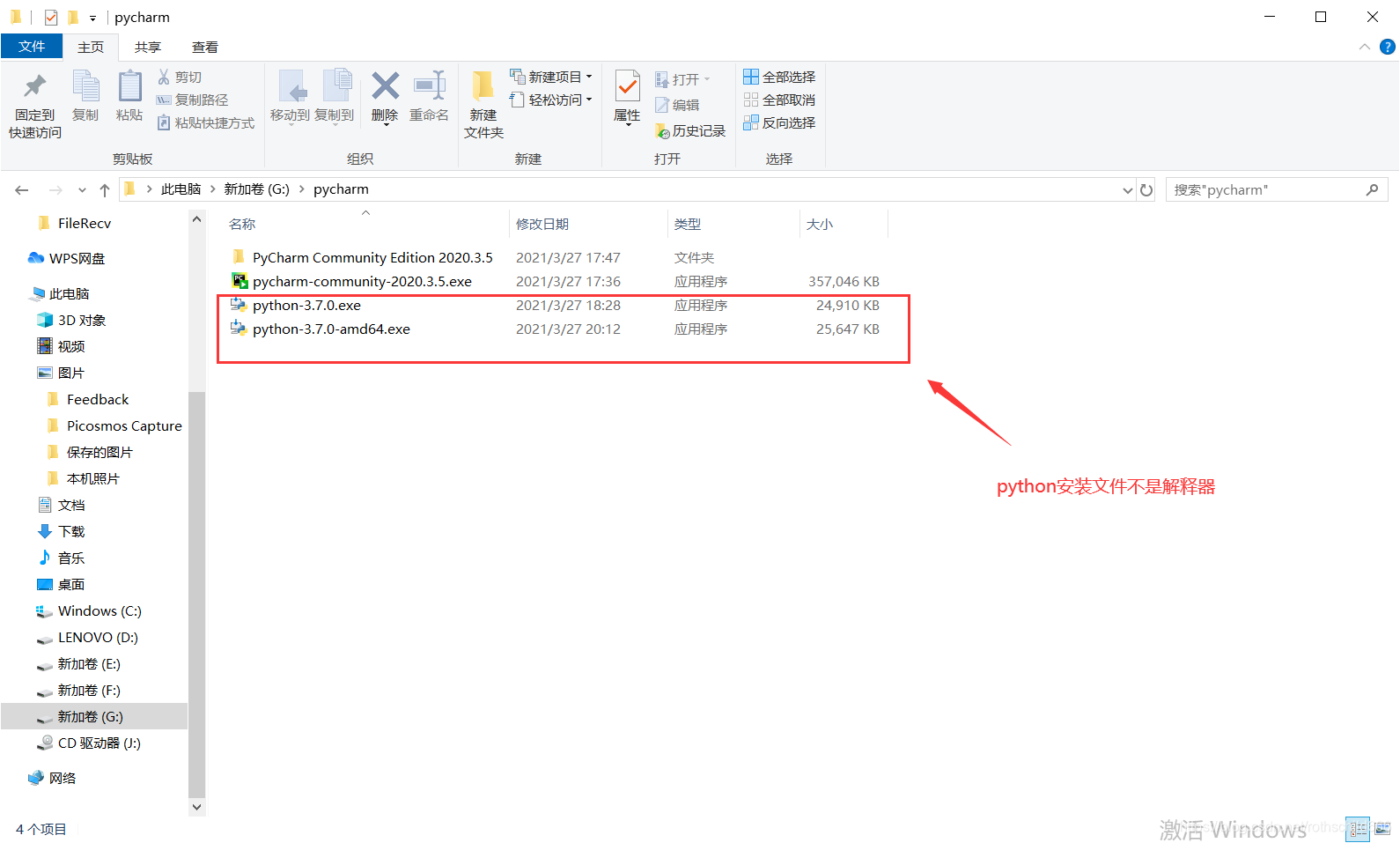Create a New folder (新建文件夹)
This screenshot has height=843, width=1400.
coord(483,106)
